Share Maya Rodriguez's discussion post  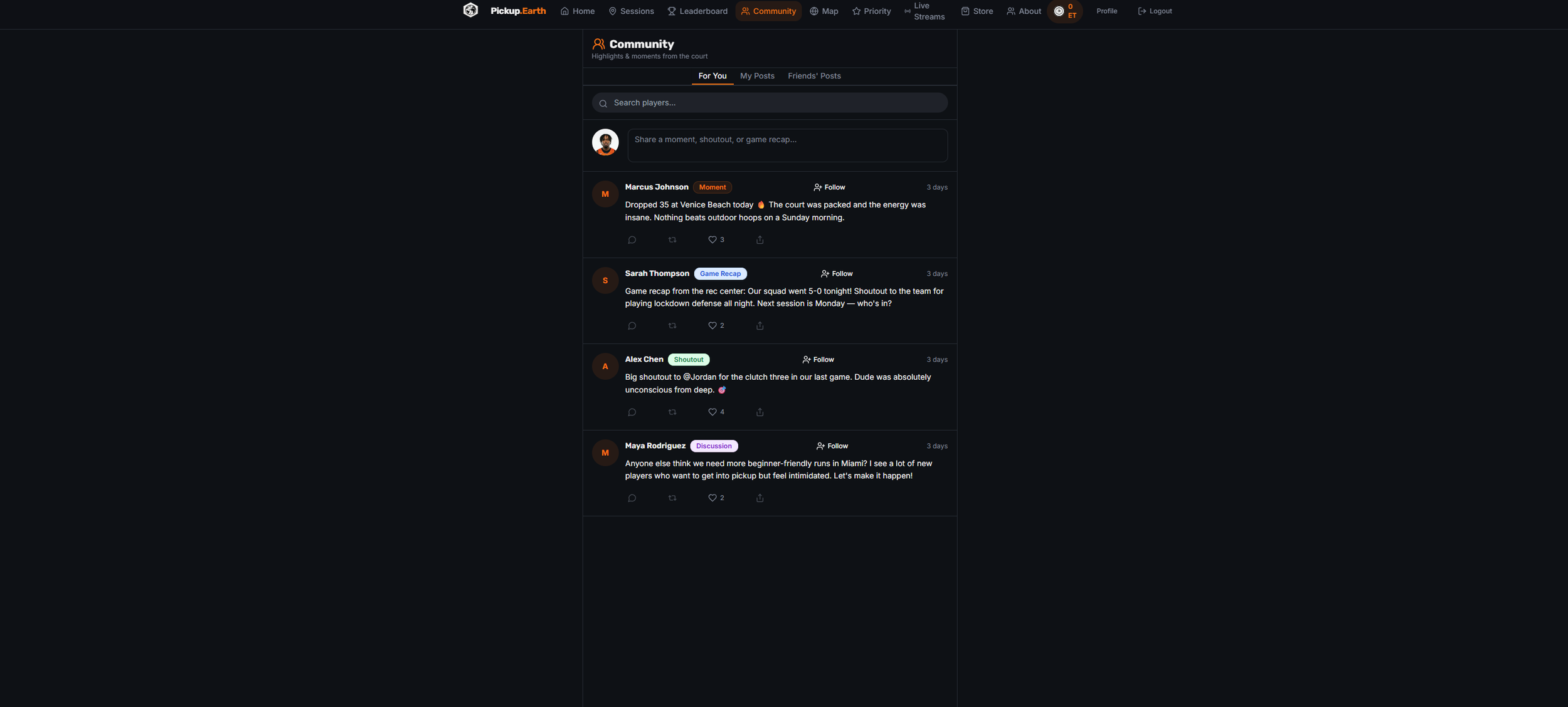[x=760, y=498]
